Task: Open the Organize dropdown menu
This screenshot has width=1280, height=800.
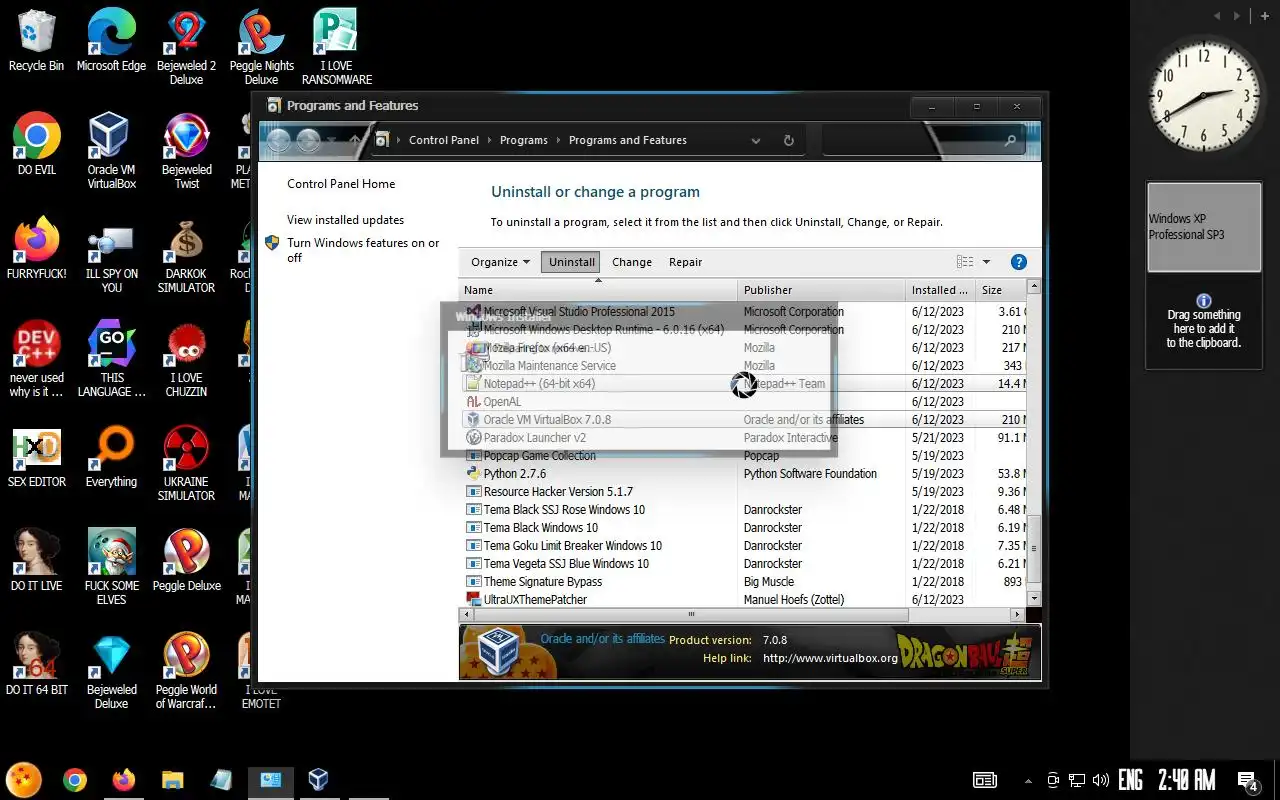Action: tap(500, 262)
